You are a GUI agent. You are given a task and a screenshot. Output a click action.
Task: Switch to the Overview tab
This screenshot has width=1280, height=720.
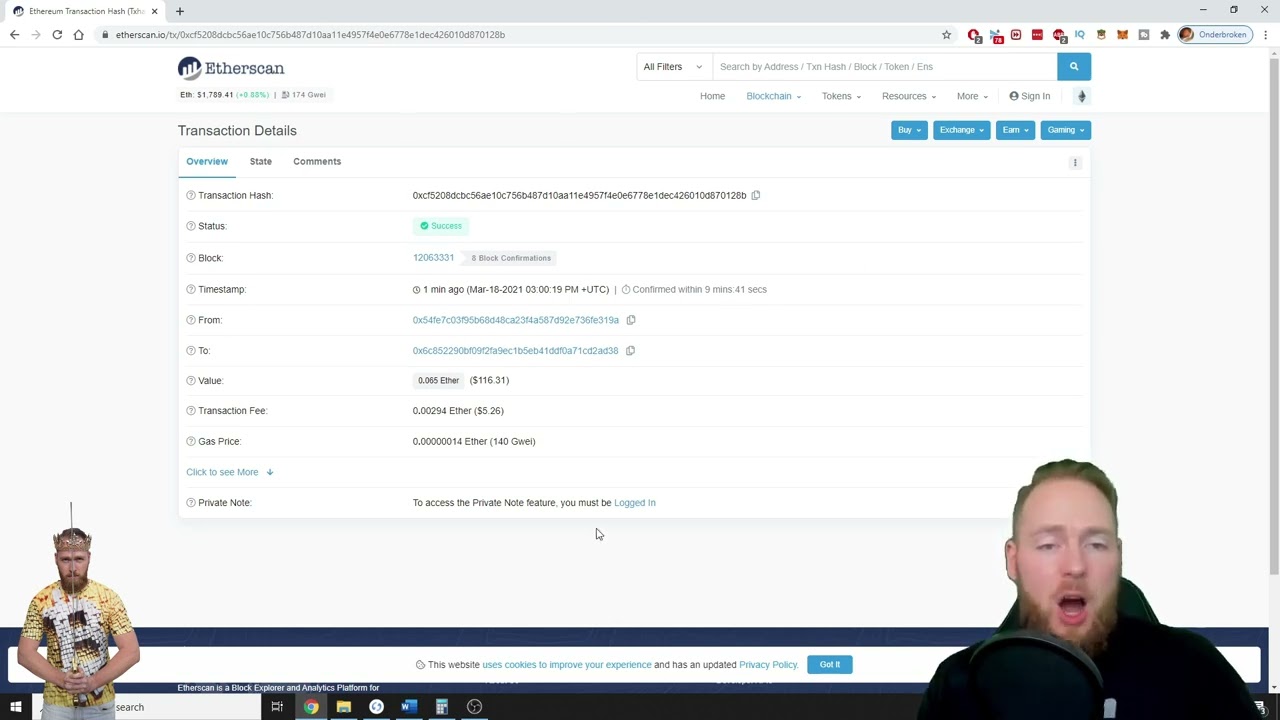point(207,161)
